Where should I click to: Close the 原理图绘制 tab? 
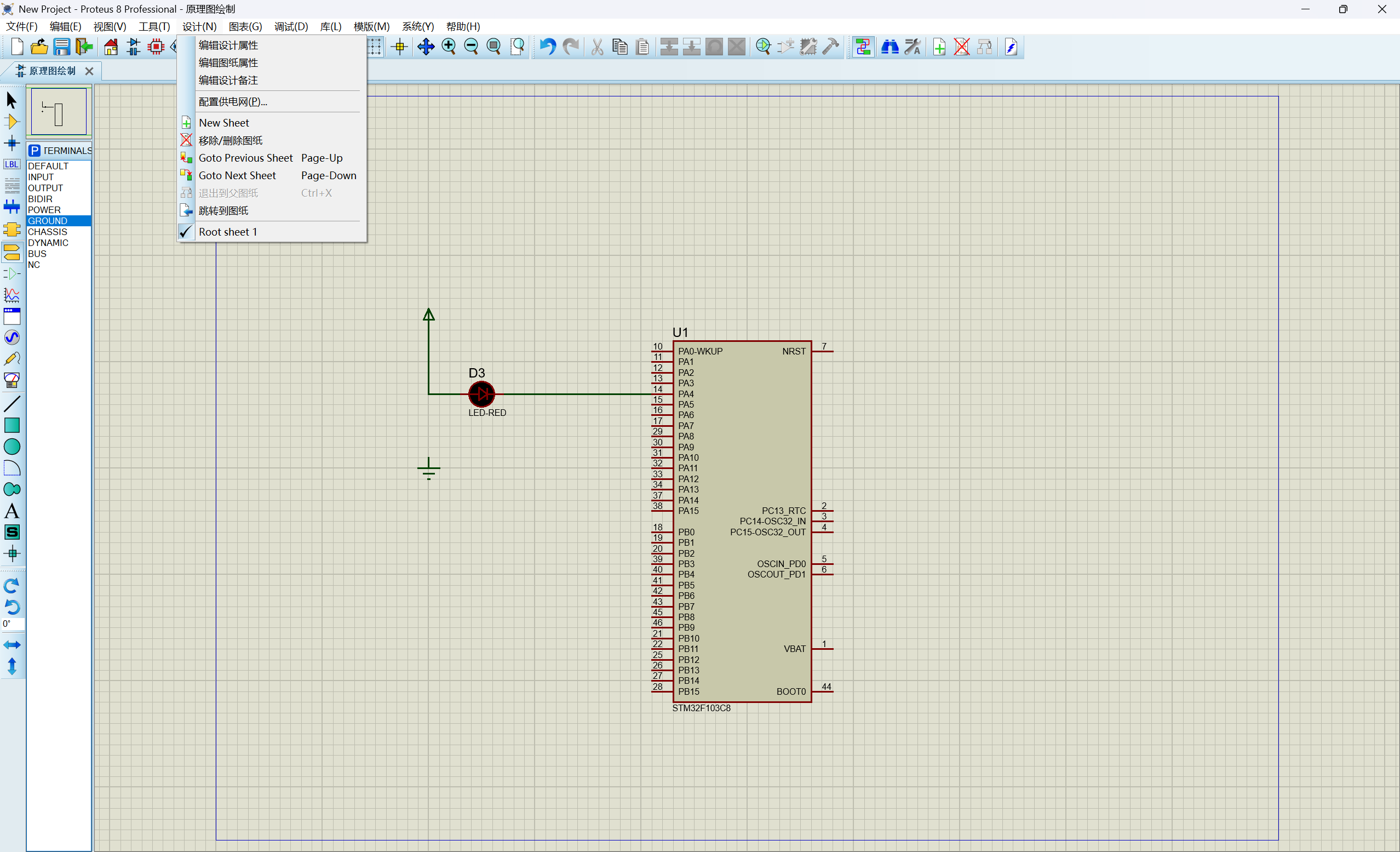point(89,71)
